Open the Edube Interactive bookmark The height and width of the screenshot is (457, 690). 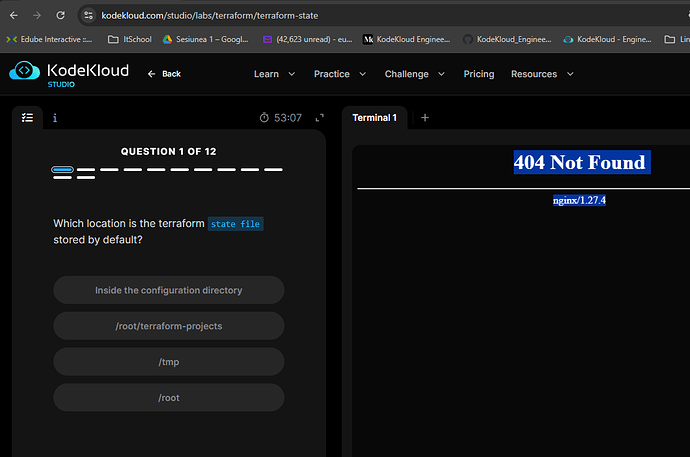tap(49, 40)
